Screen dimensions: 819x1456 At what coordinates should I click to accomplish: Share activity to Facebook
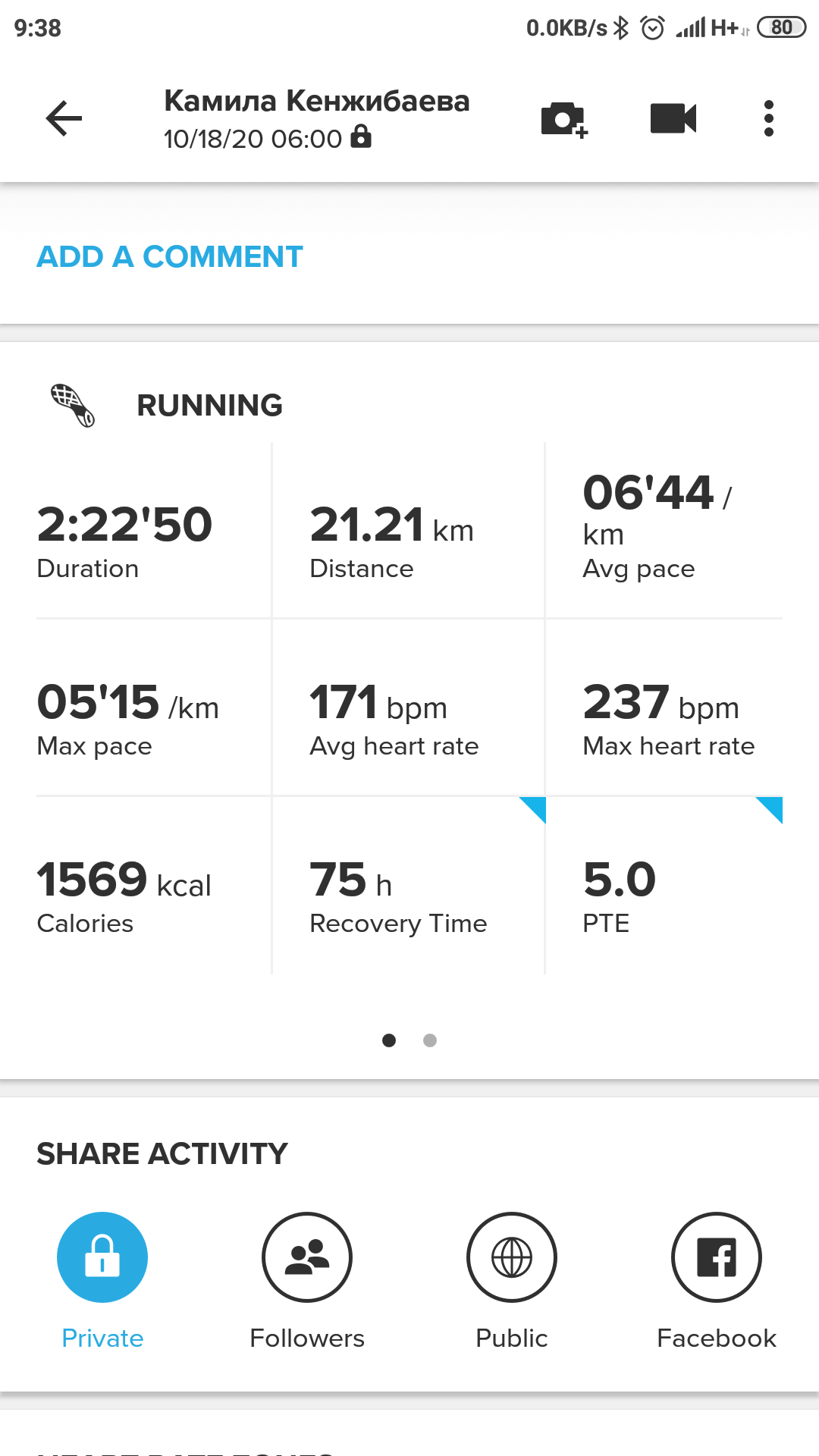pos(717,1257)
